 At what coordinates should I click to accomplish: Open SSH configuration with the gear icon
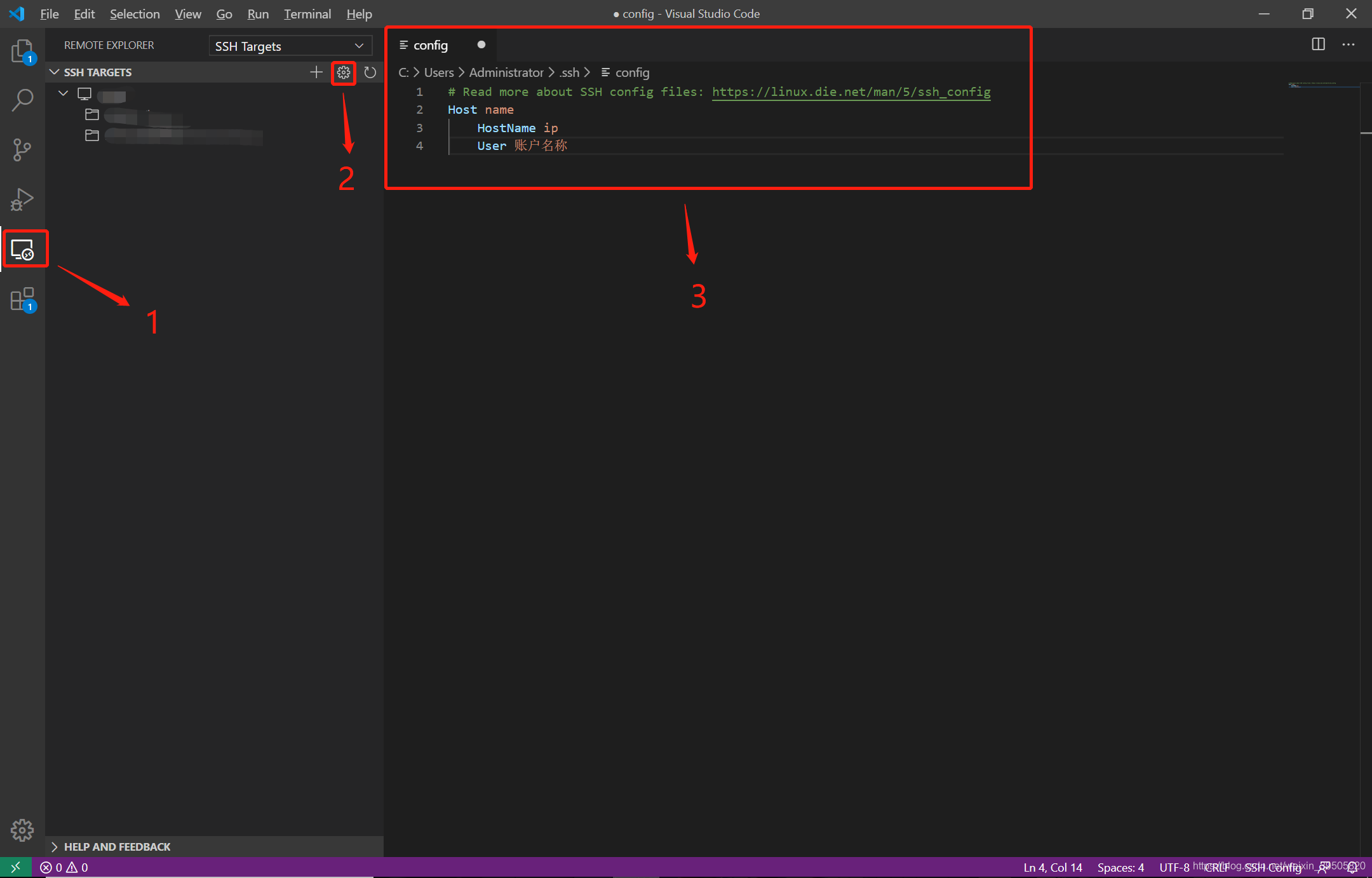click(344, 72)
